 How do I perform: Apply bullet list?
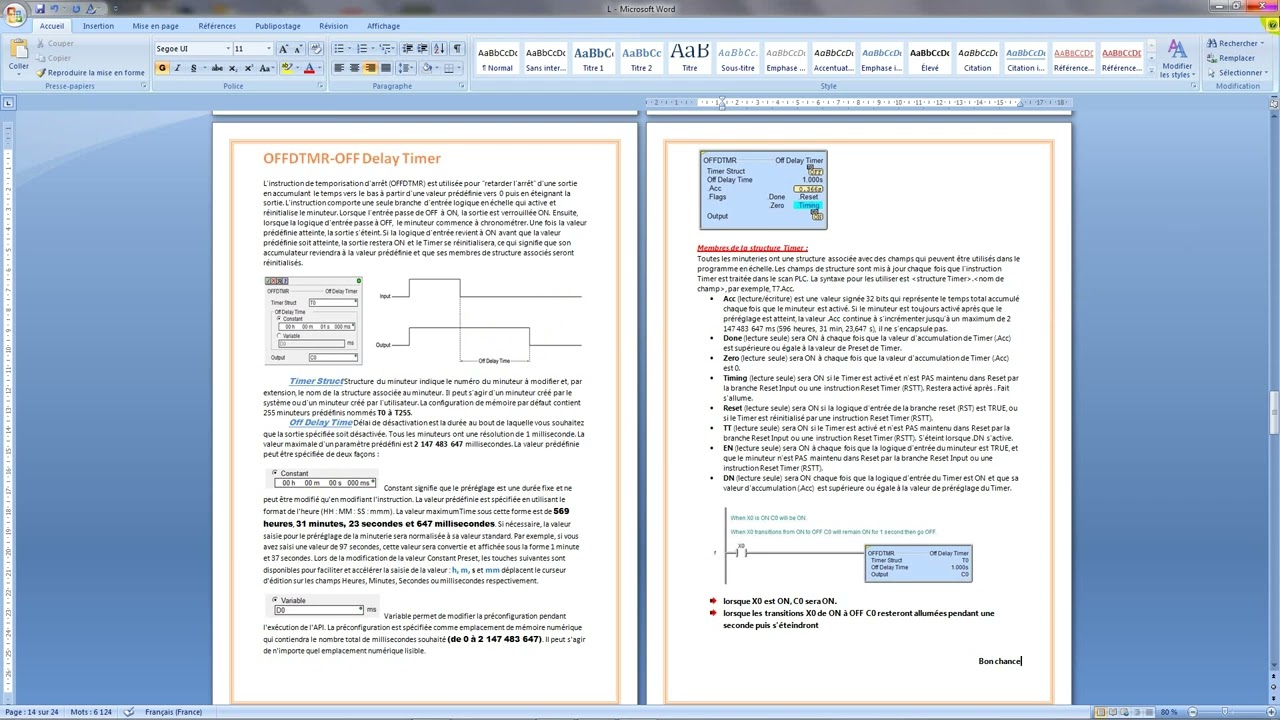[341, 49]
